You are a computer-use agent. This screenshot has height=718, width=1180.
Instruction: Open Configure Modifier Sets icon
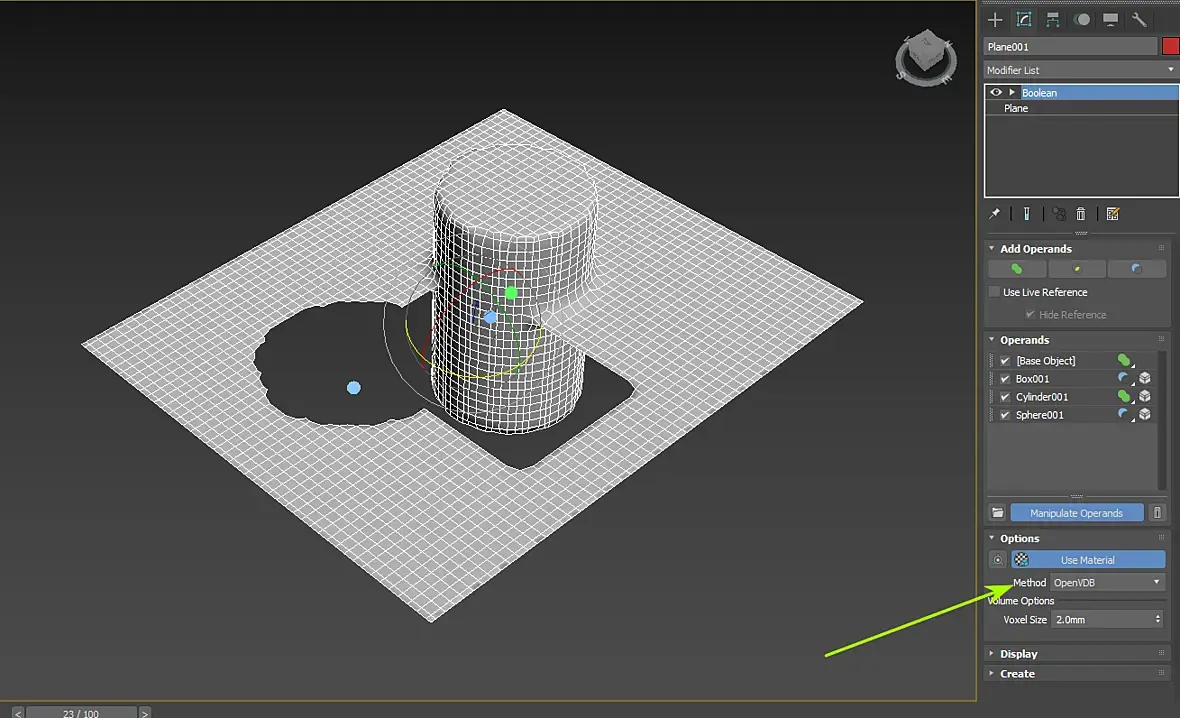point(1112,214)
